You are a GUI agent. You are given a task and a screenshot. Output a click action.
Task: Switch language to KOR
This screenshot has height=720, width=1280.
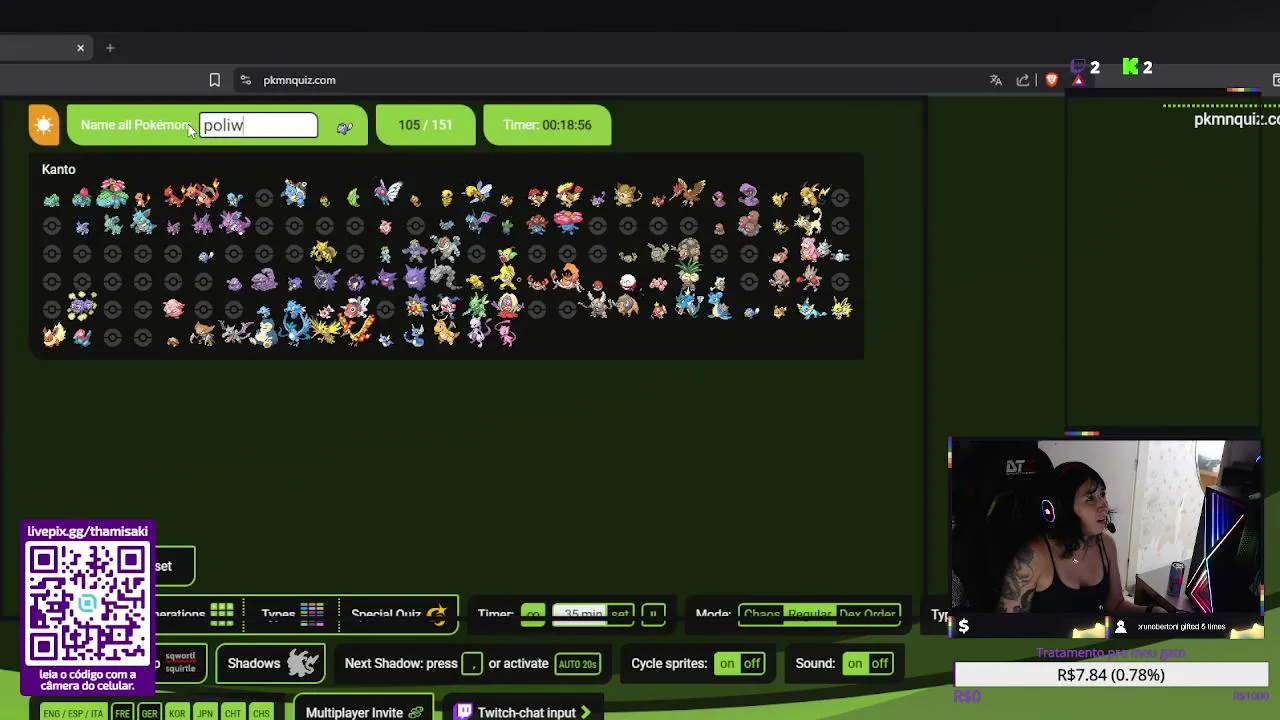point(177,713)
